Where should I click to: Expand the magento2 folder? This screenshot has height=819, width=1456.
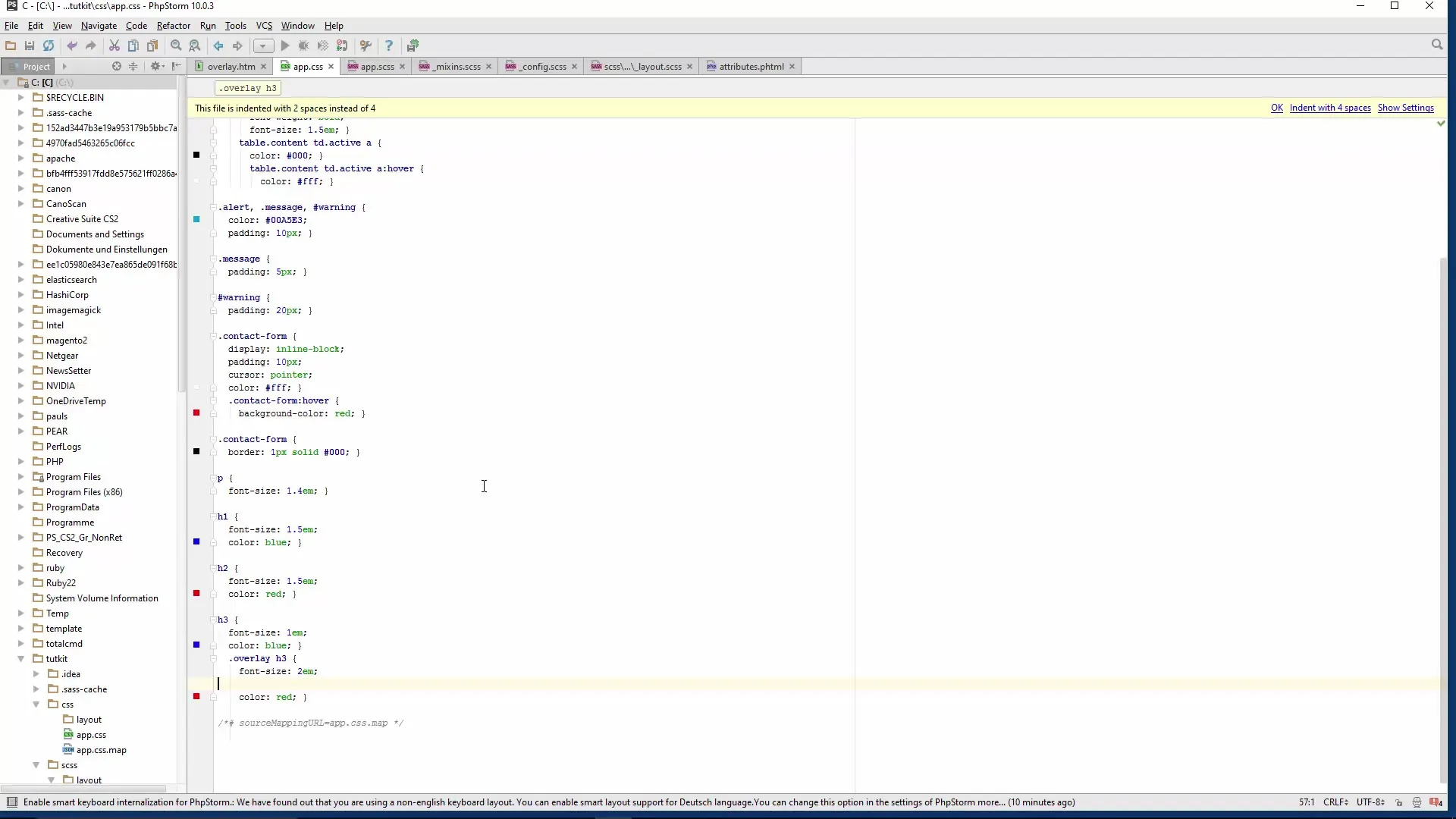pos(21,340)
